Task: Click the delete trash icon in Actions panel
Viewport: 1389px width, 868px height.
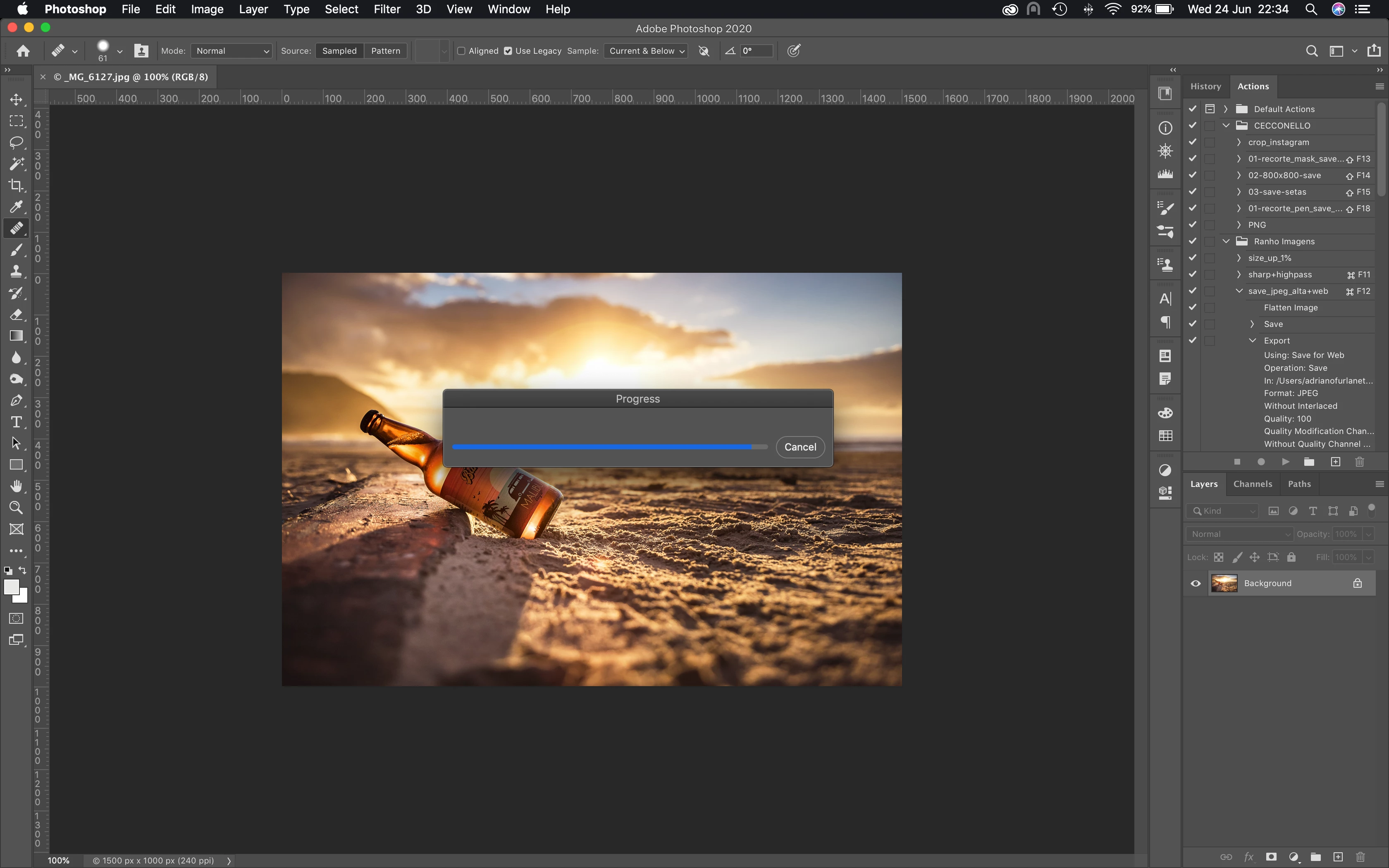Action: pyautogui.click(x=1359, y=462)
